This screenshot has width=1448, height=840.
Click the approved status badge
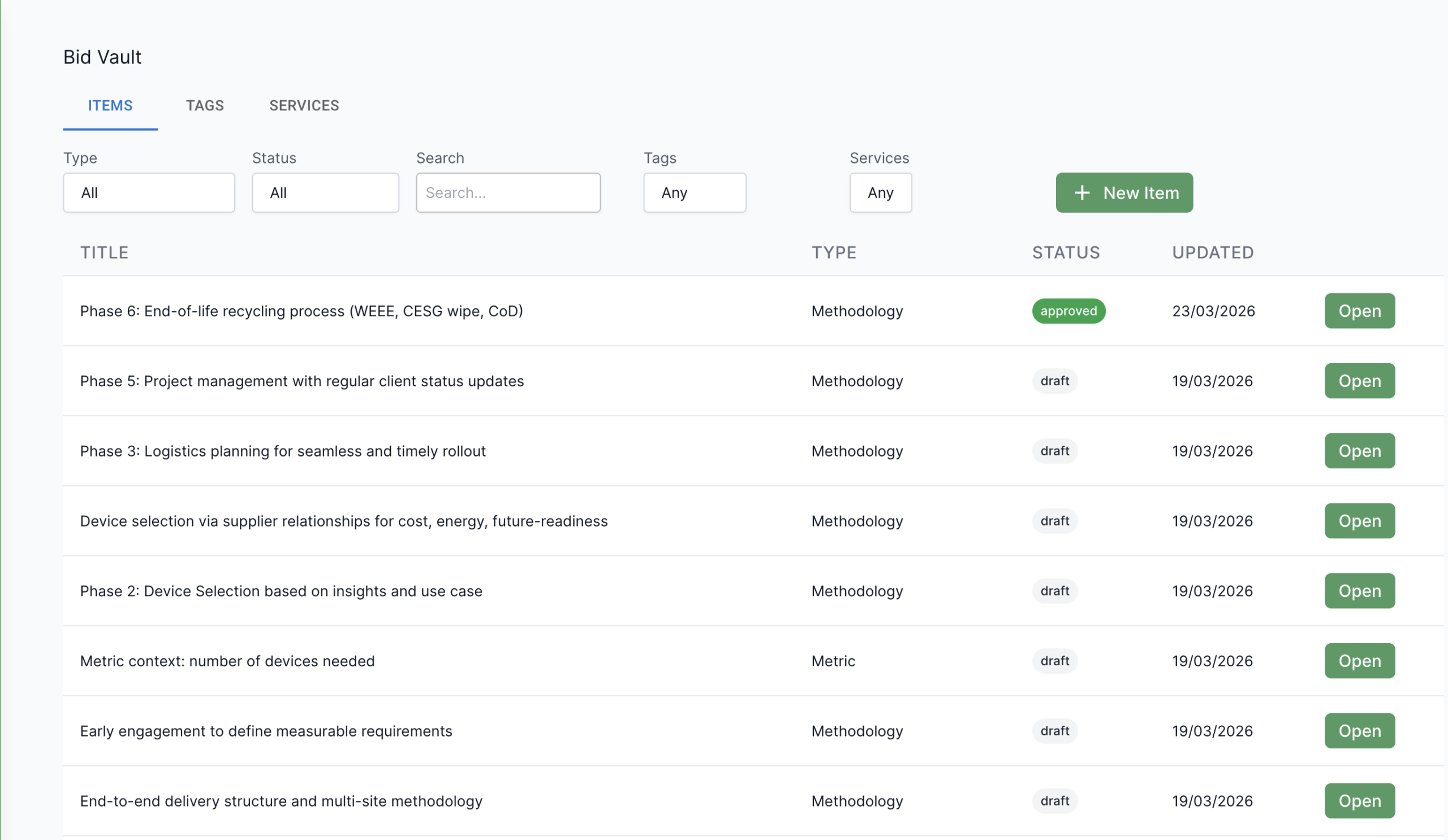point(1068,311)
